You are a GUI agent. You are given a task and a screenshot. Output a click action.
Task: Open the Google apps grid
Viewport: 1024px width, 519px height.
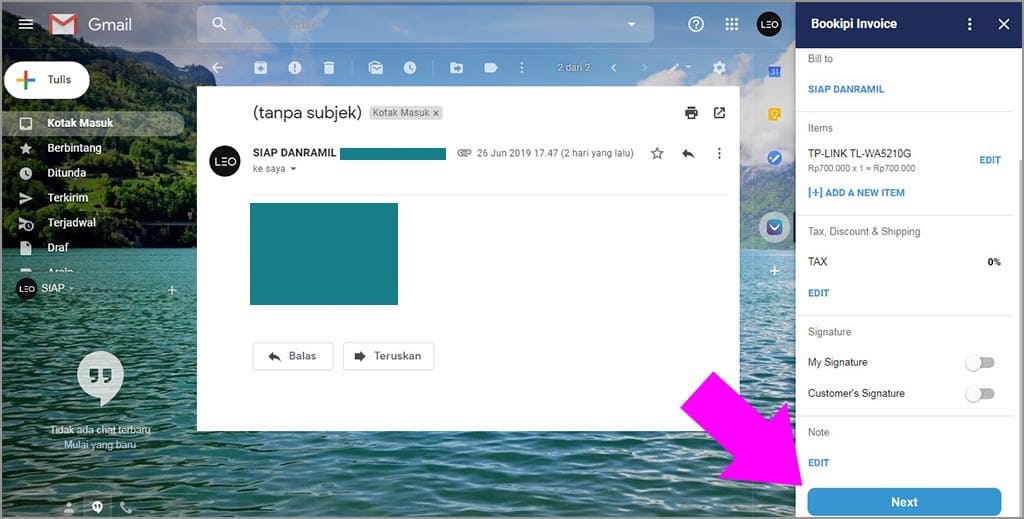pyautogui.click(x=731, y=24)
